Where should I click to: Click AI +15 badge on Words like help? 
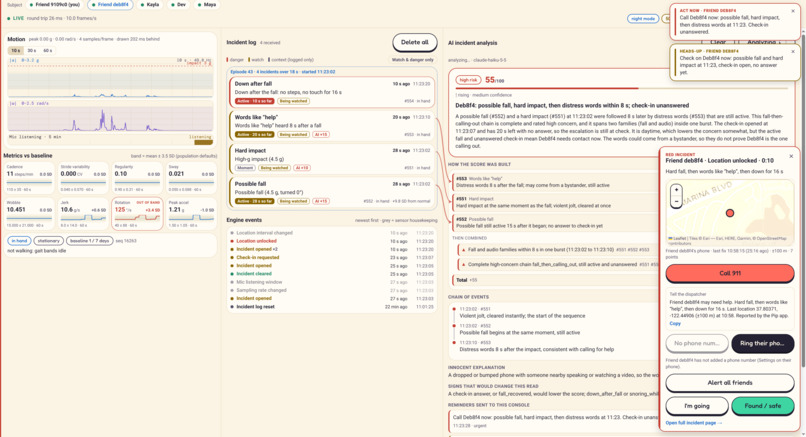(x=321, y=135)
